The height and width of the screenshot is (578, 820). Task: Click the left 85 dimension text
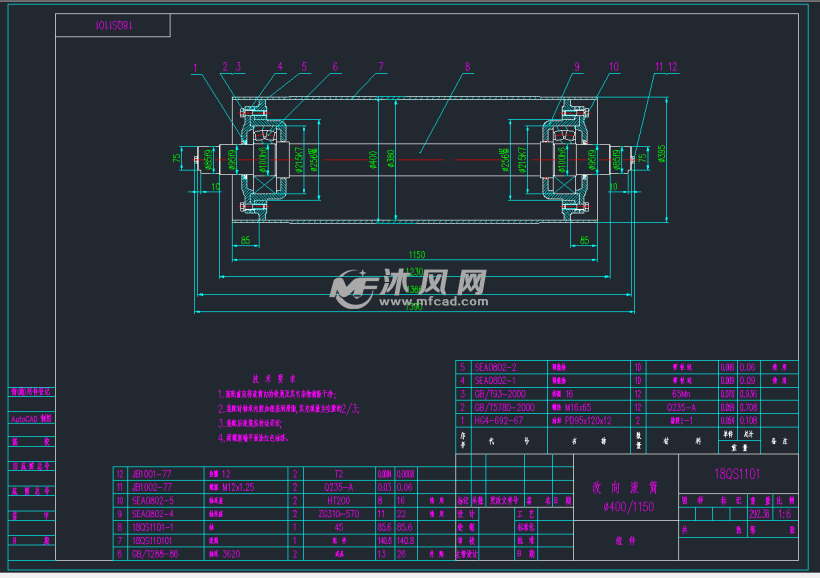tap(245, 239)
